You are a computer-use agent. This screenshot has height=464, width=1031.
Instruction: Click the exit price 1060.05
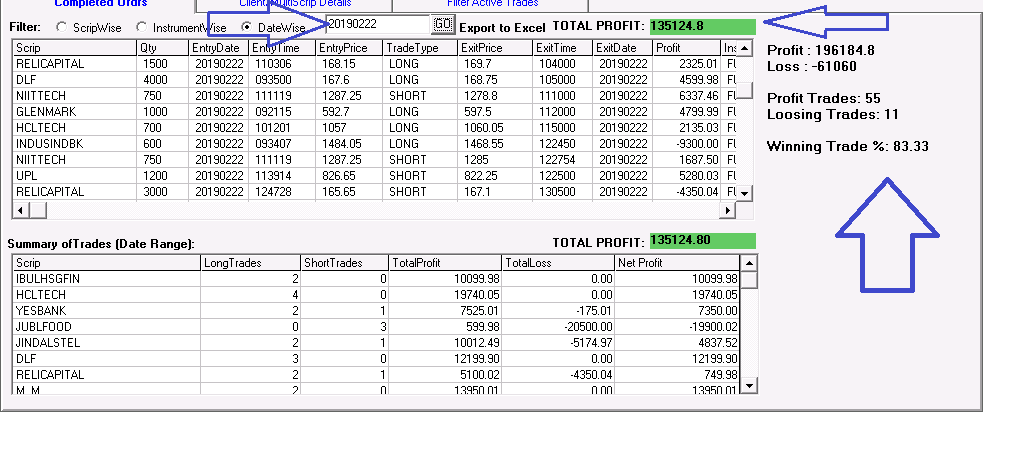click(484, 128)
